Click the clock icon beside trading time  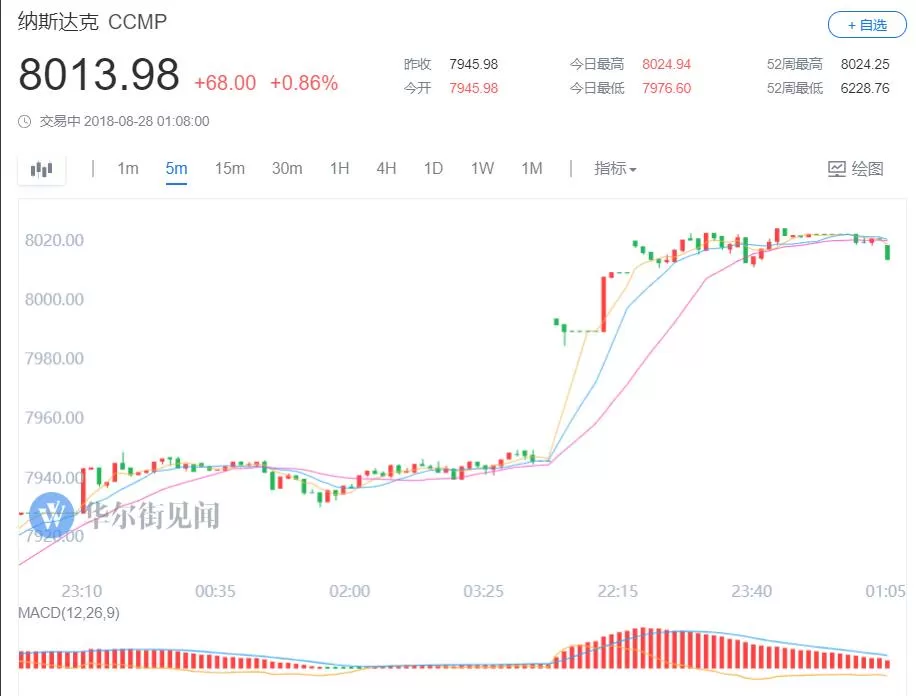[x=25, y=122]
